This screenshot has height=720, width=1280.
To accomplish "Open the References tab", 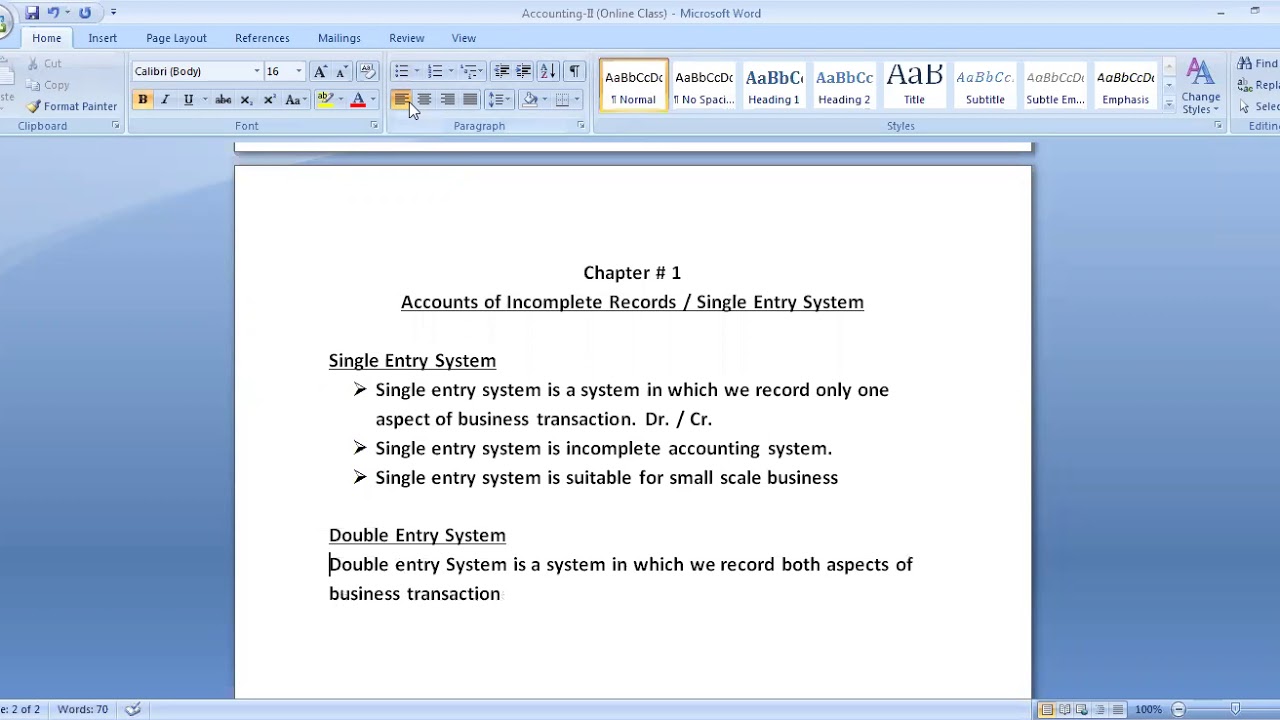I will coord(262,38).
